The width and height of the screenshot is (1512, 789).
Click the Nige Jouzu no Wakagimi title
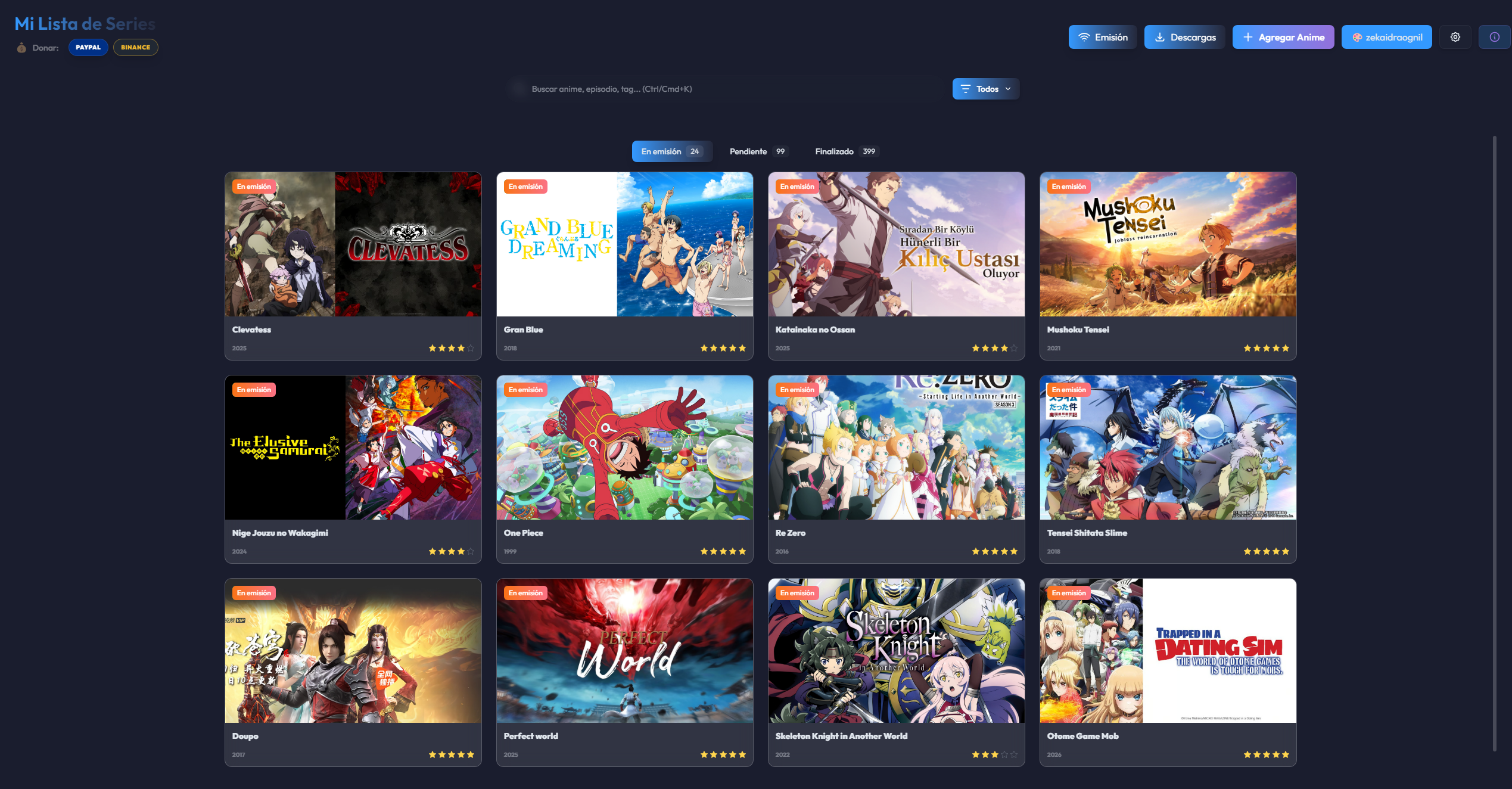point(280,533)
